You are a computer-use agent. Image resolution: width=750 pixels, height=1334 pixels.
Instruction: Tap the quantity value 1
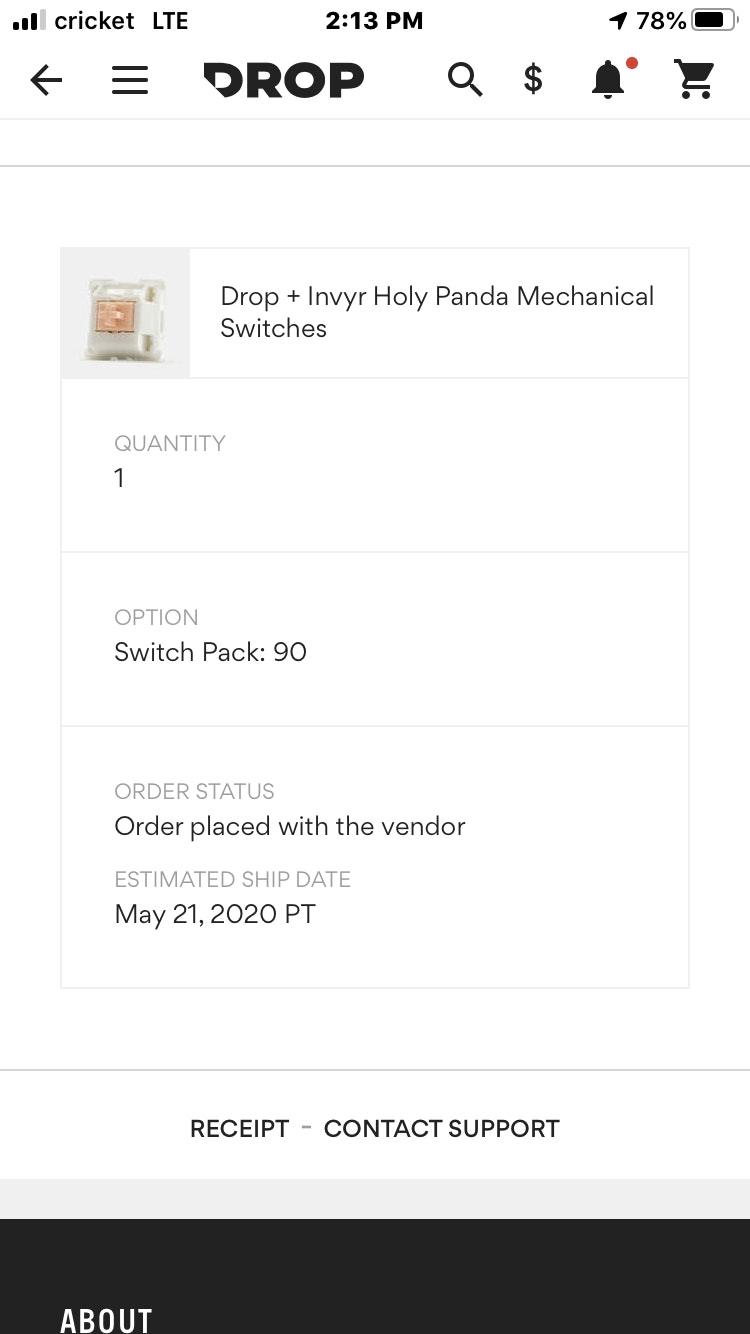tap(119, 478)
